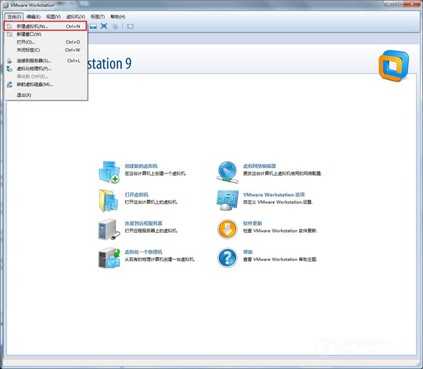The image size is (423, 369).
Task: Click description under Create New Virtual Machine
Action: 155,173
